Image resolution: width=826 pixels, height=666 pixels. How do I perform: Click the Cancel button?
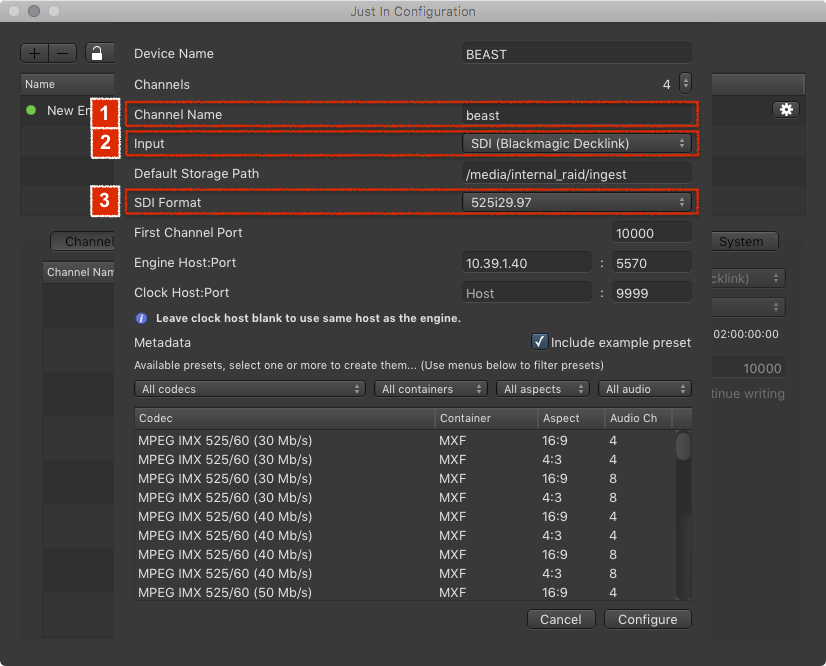coord(561,619)
